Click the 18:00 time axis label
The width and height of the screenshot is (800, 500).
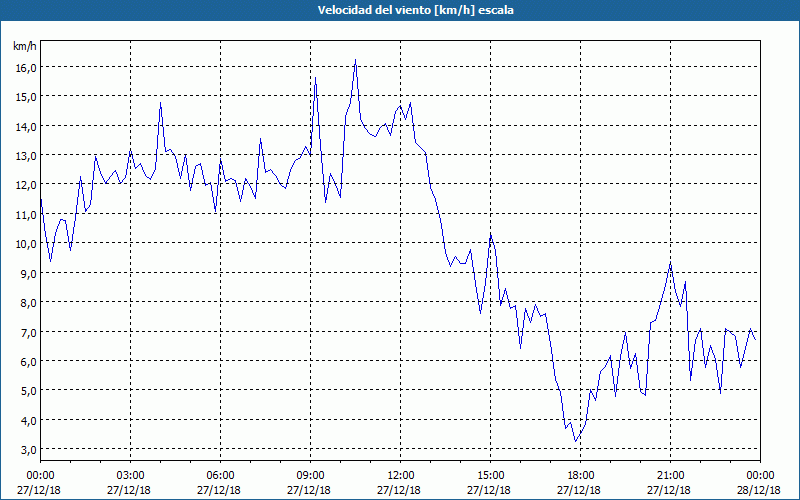pos(580,476)
